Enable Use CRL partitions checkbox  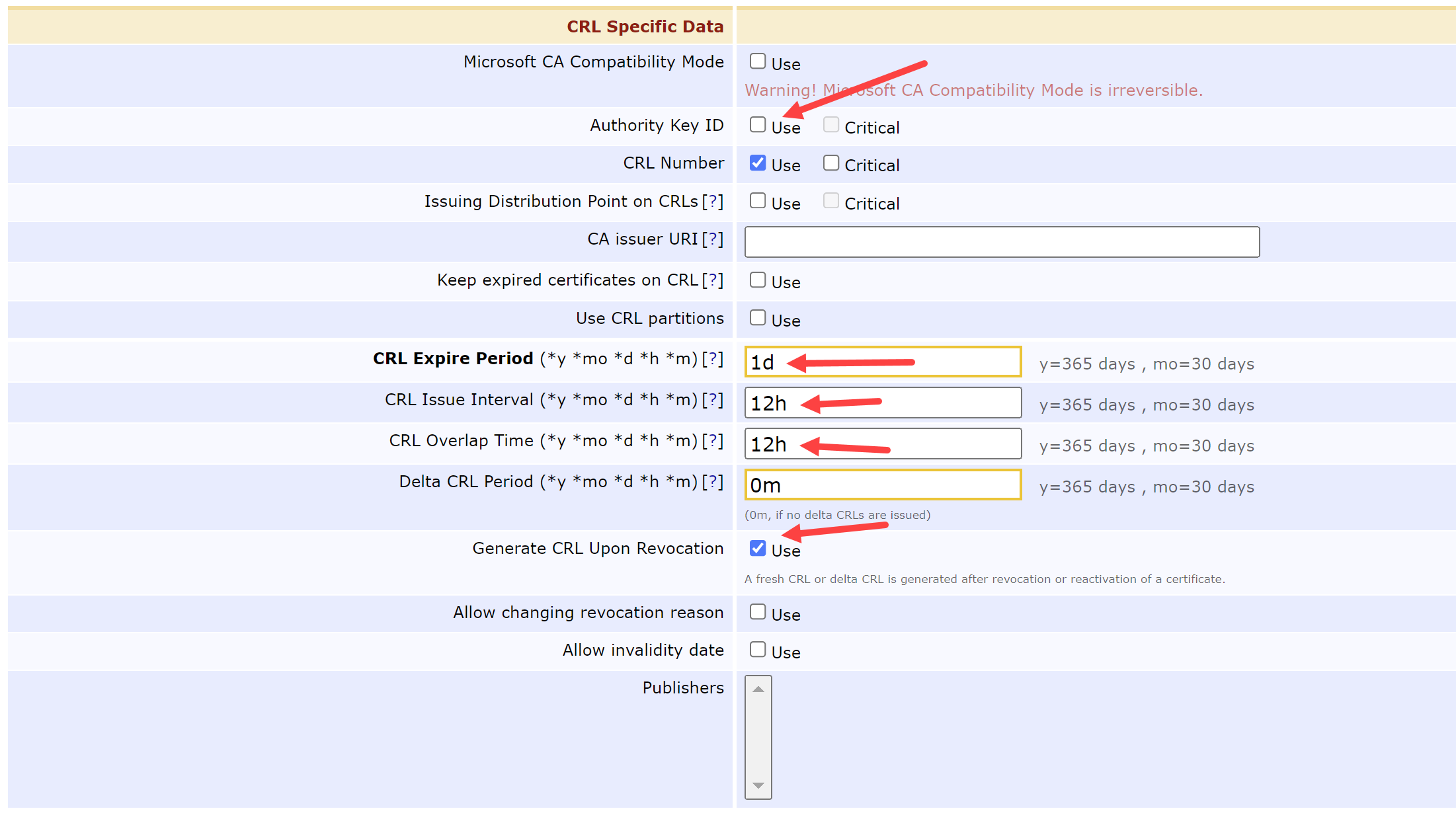[758, 318]
